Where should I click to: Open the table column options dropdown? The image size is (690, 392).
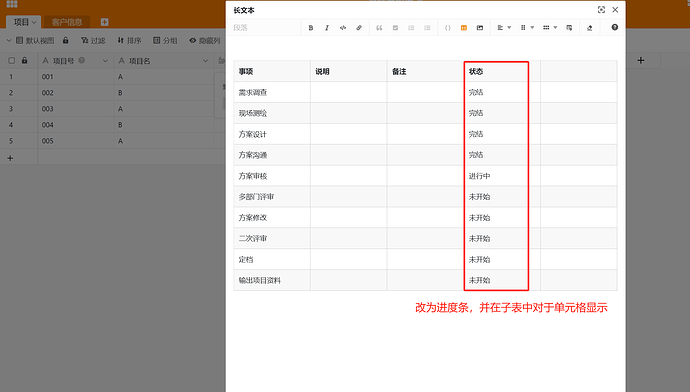pyautogui.click(x=527, y=28)
